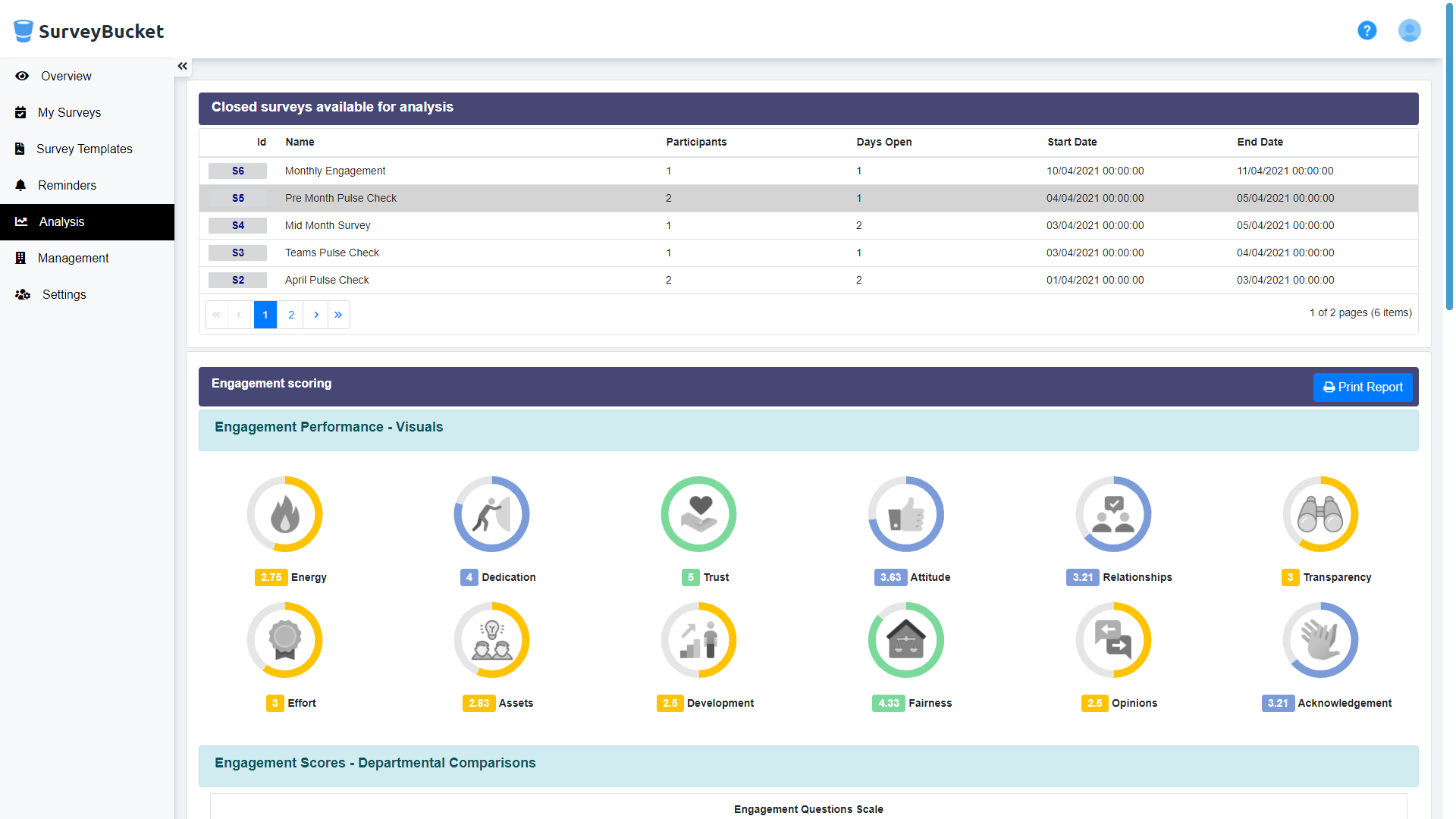
Task: Click the Trust heart-in-hand gauge icon
Action: tap(699, 514)
